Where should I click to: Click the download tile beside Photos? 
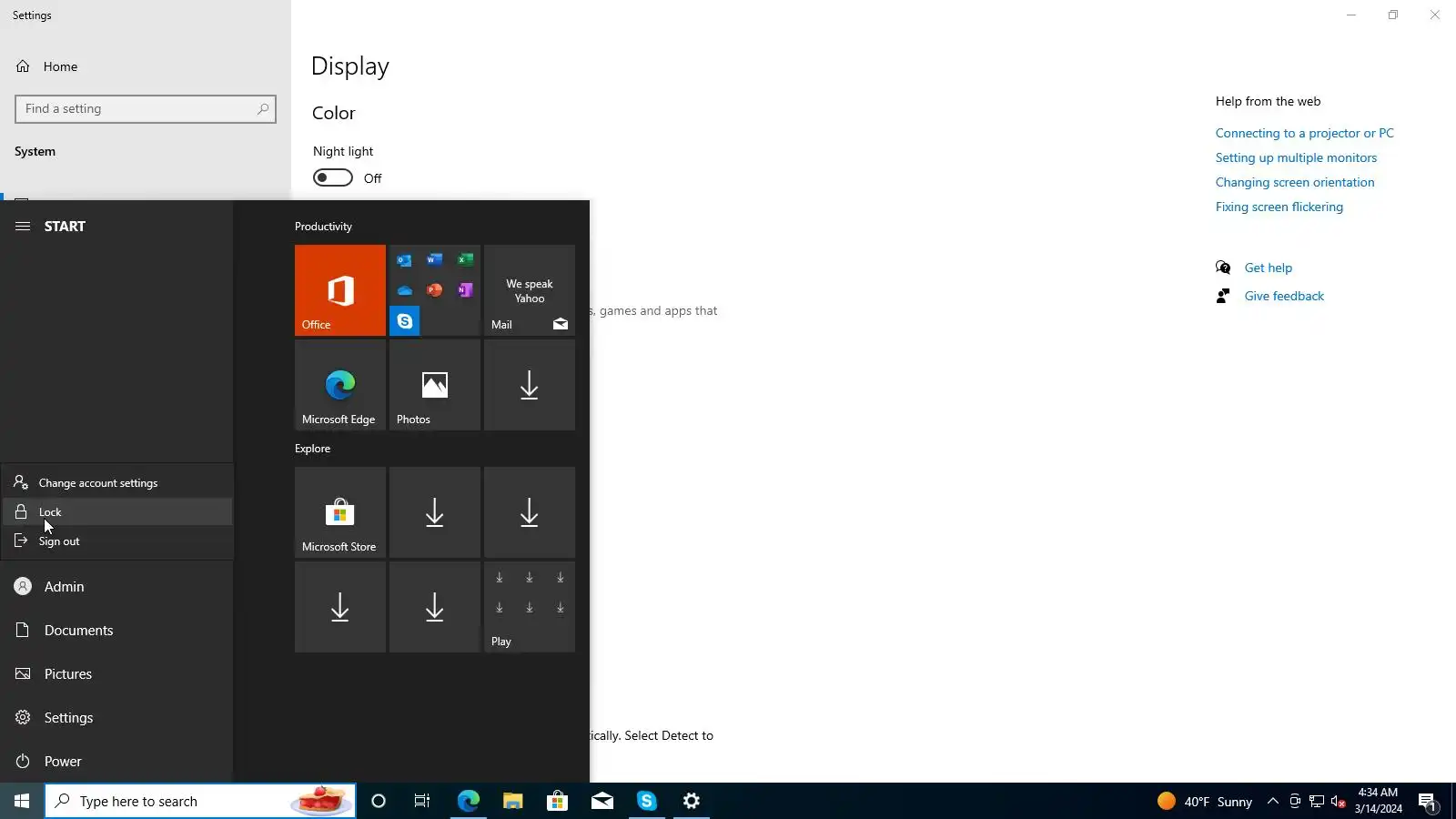(530, 385)
